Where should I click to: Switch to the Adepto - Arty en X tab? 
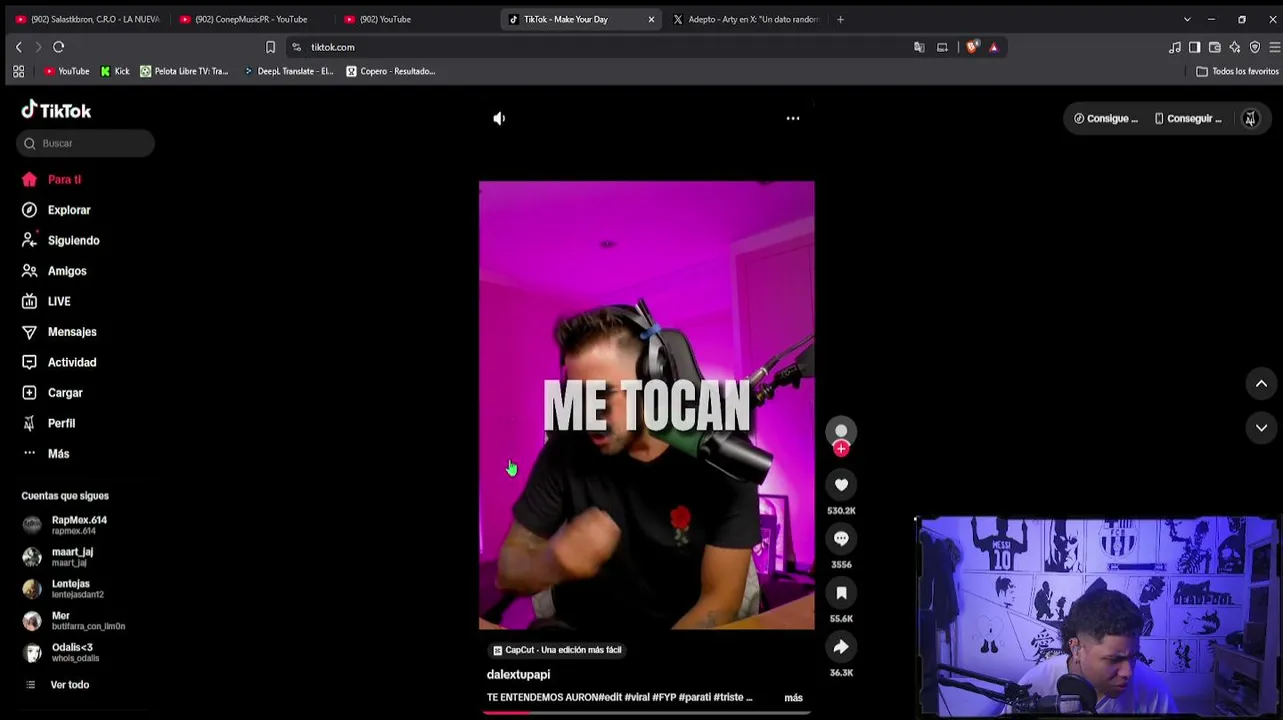(x=745, y=19)
